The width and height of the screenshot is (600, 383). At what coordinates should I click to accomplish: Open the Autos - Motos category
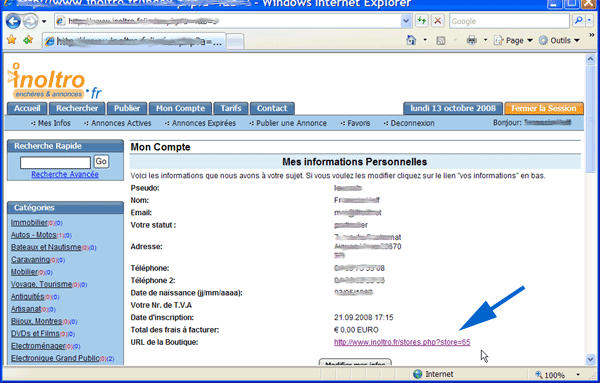coord(34,235)
